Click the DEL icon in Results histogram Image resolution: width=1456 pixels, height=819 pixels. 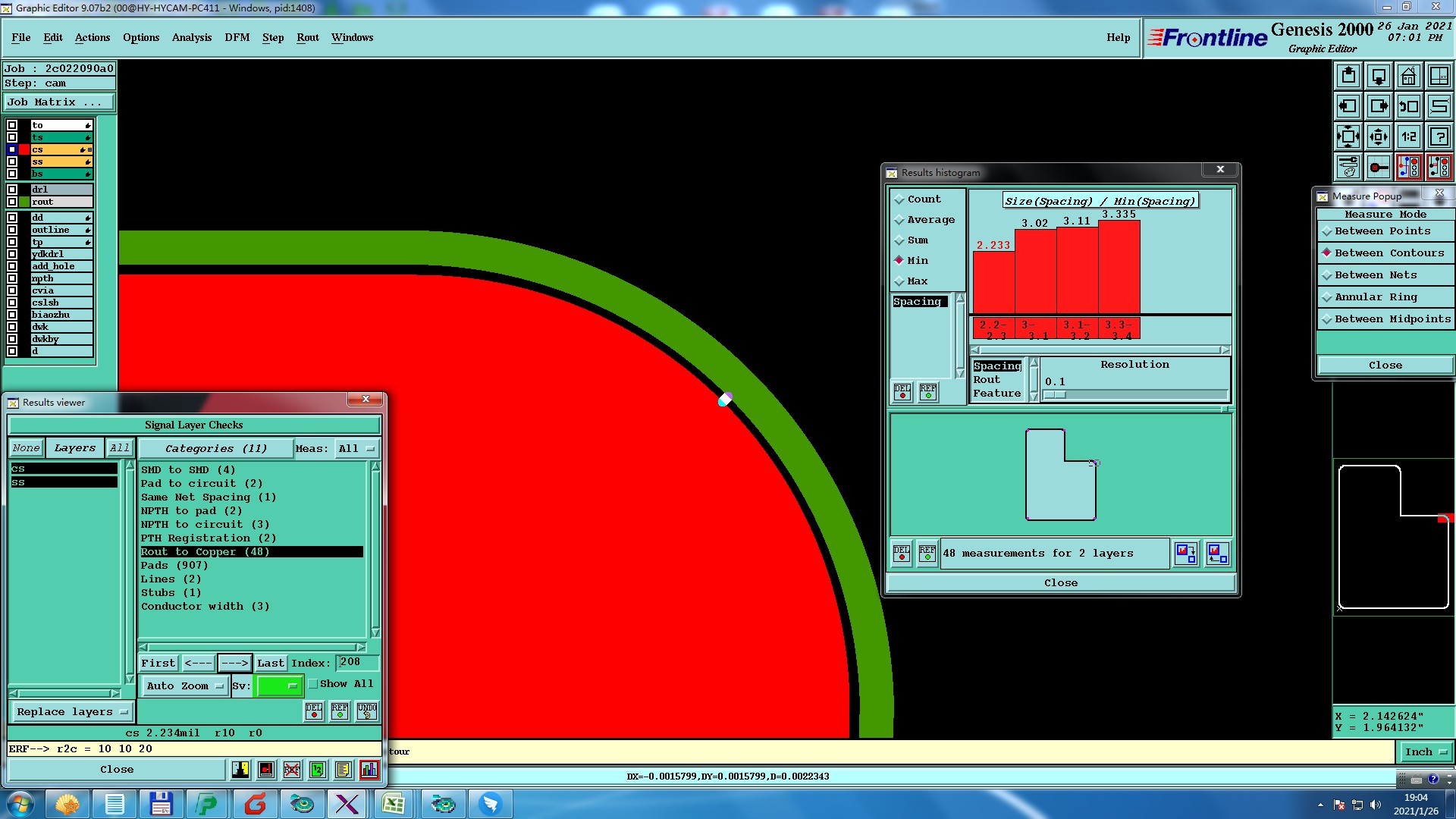[x=902, y=392]
